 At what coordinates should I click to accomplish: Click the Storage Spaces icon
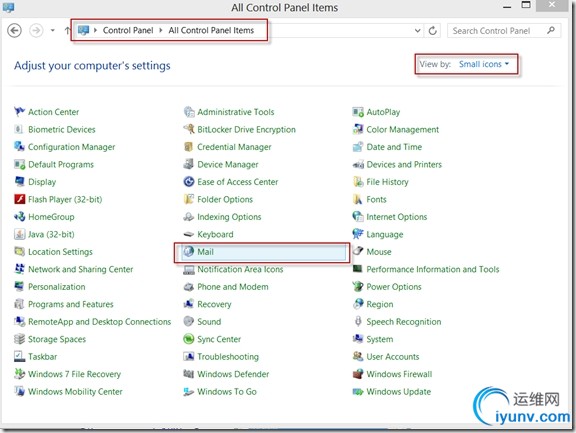click(19, 339)
